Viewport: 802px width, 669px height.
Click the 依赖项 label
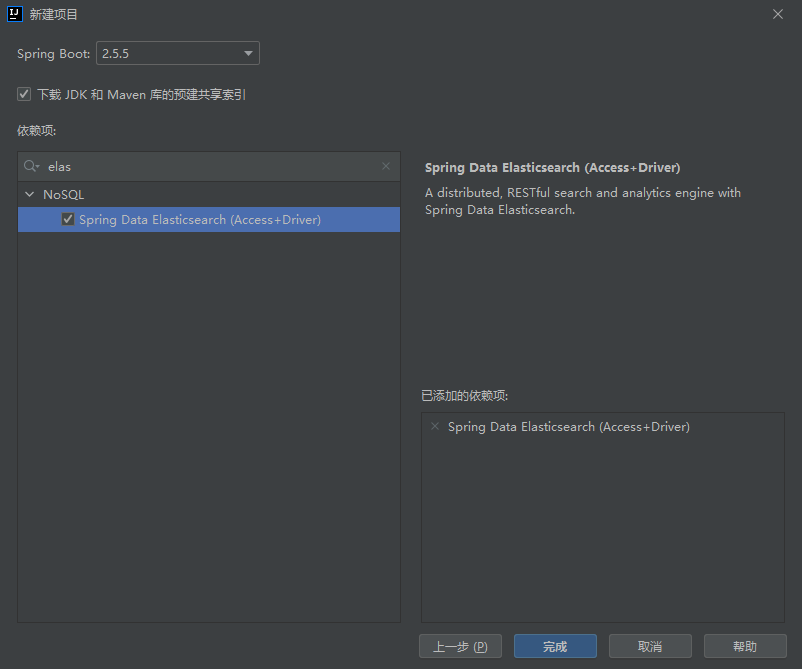pos(36,130)
